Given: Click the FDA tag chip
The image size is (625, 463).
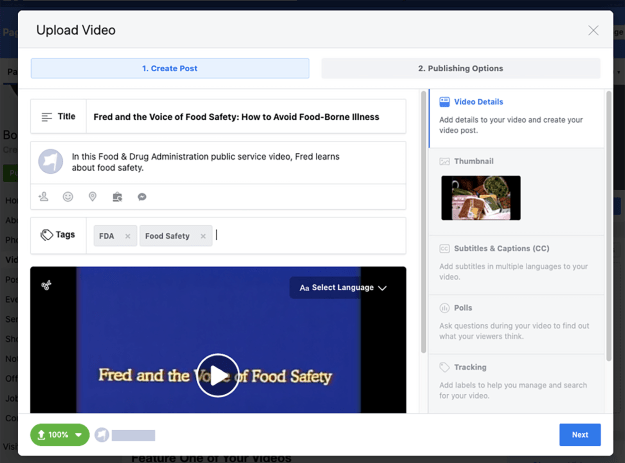Looking at the screenshot, I should [115, 236].
